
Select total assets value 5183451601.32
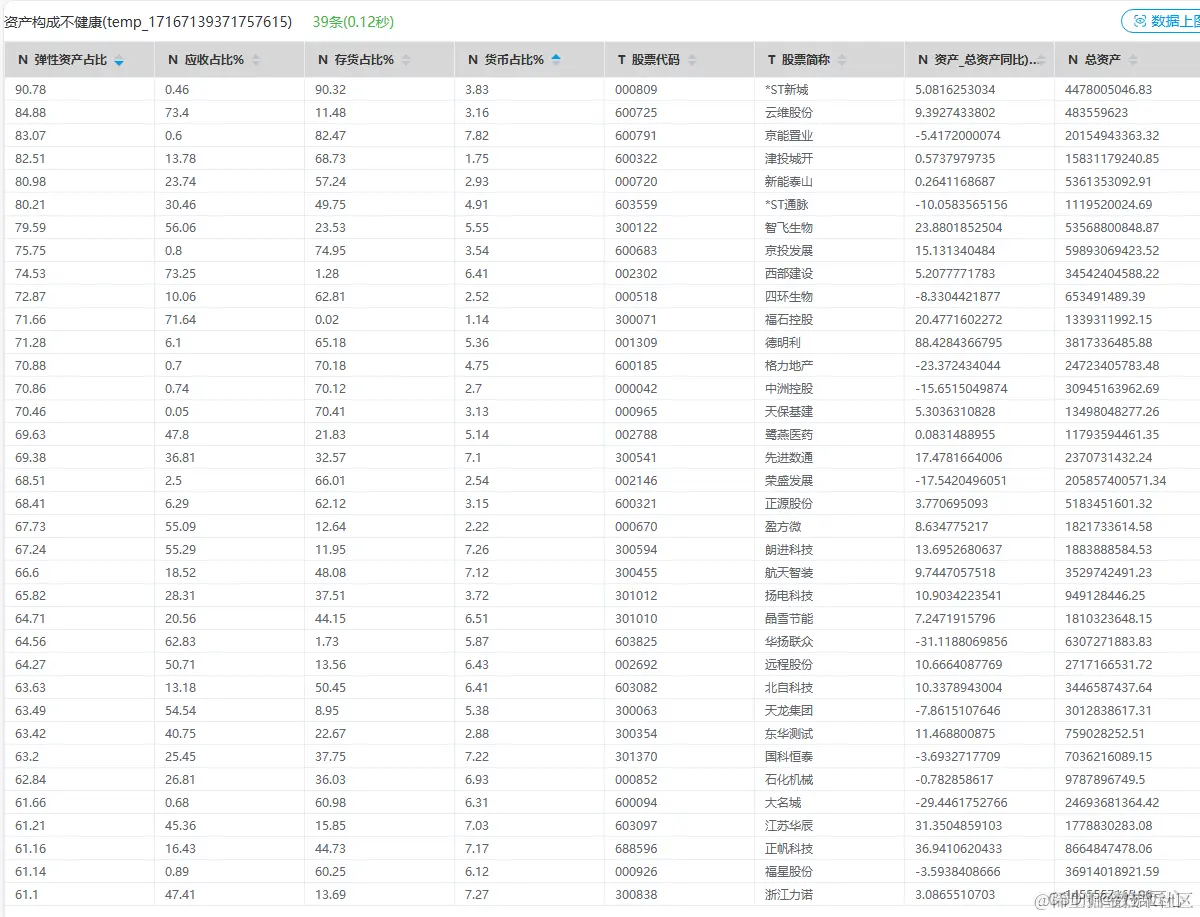click(x=1109, y=504)
